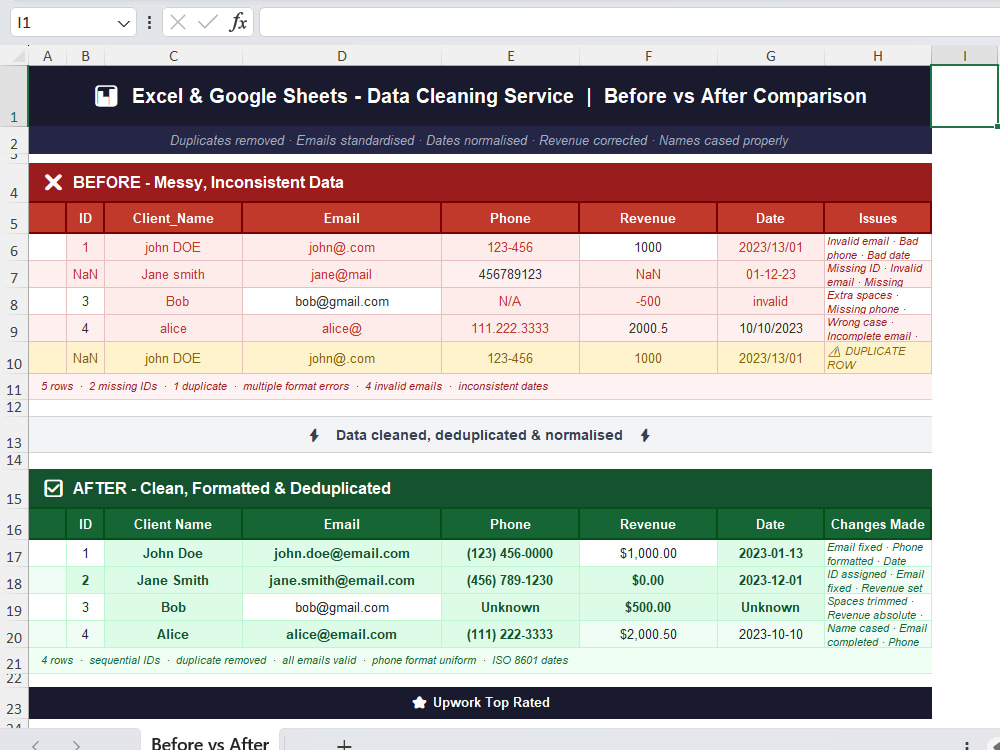Add a new sheet with plus button
This screenshot has height=750, width=1000.
(x=344, y=744)
